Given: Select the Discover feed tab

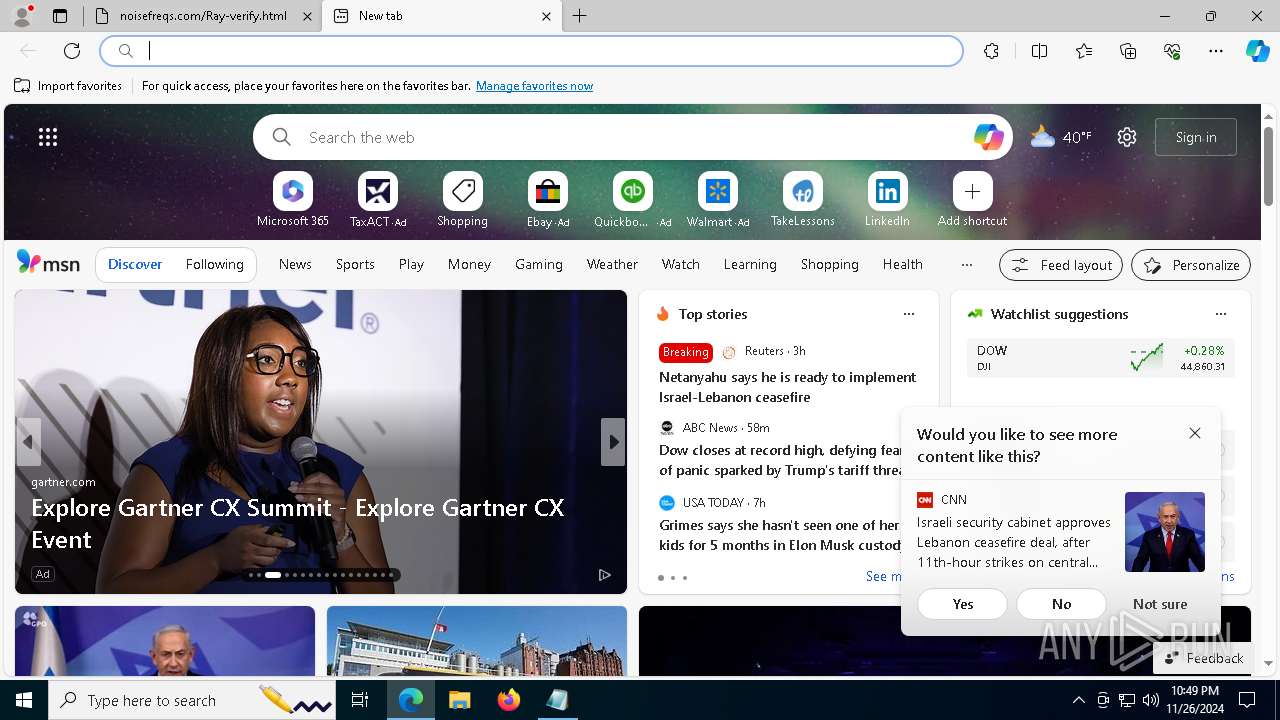Looking at the screenshot, I should pyautogui.click(x=135, y=264).
